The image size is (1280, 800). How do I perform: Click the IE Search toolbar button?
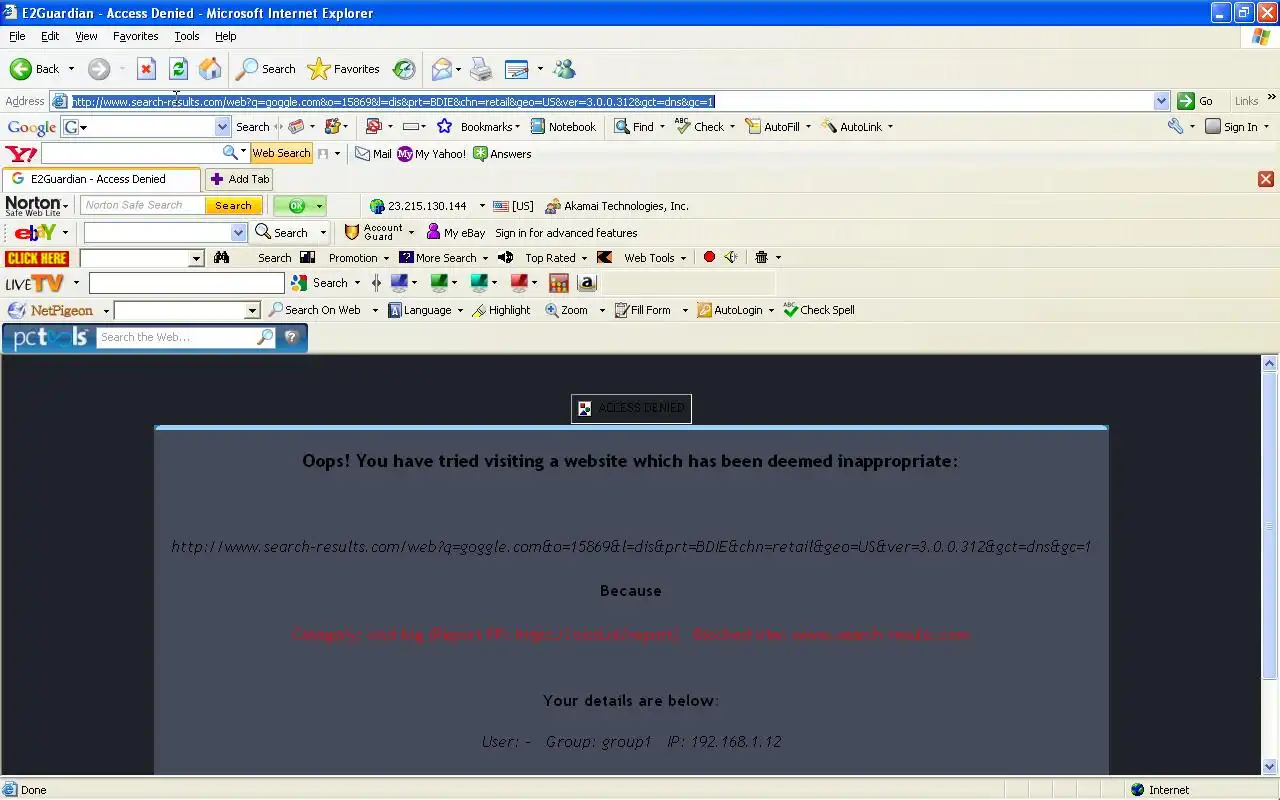coord(266,69)
